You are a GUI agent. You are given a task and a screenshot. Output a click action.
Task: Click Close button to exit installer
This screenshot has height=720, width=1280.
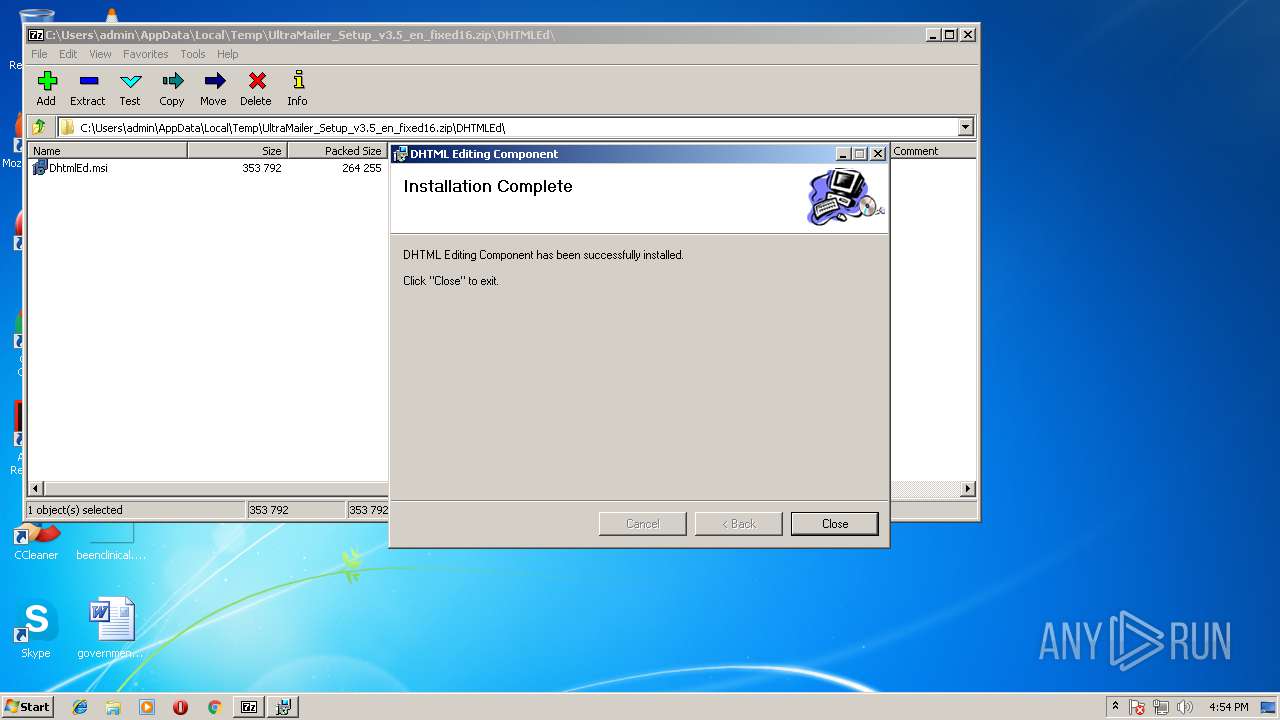[835, 524]
